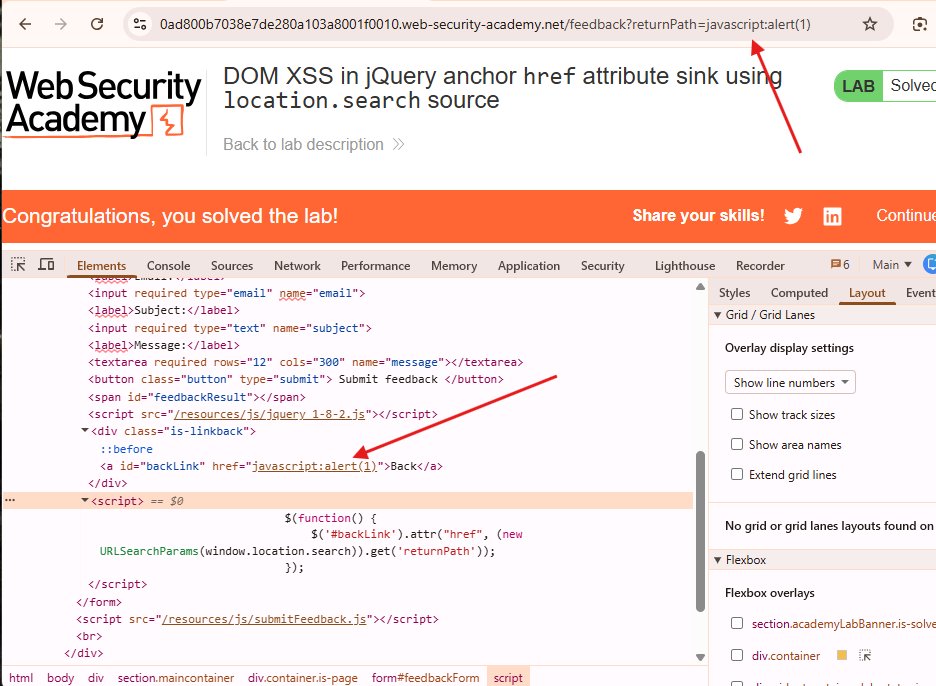
Task: Click the div.container element picker icon
Action: 865,656
